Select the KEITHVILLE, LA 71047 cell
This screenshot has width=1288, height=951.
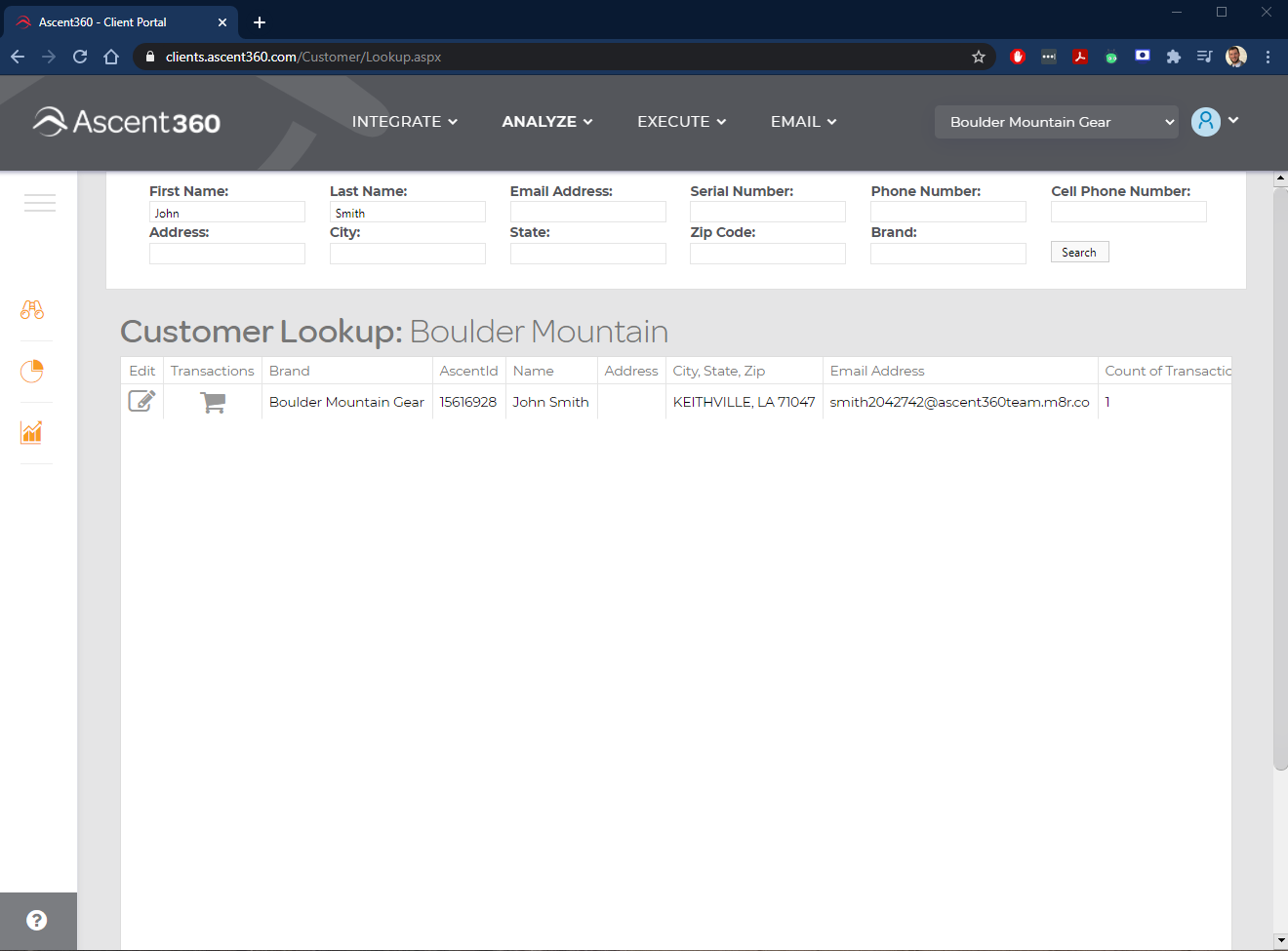[744, 402]
